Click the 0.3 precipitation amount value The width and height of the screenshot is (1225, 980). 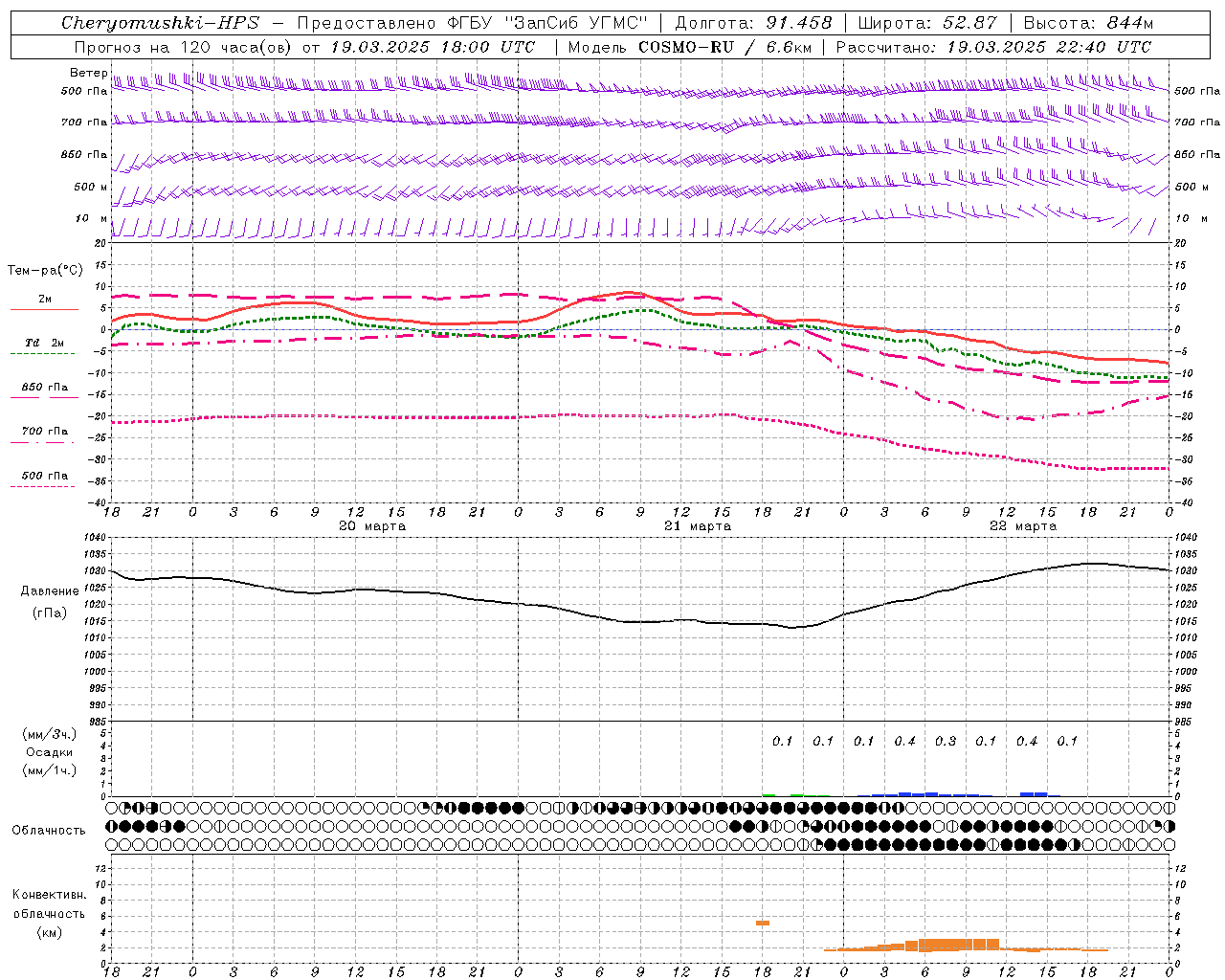[946, 741]
